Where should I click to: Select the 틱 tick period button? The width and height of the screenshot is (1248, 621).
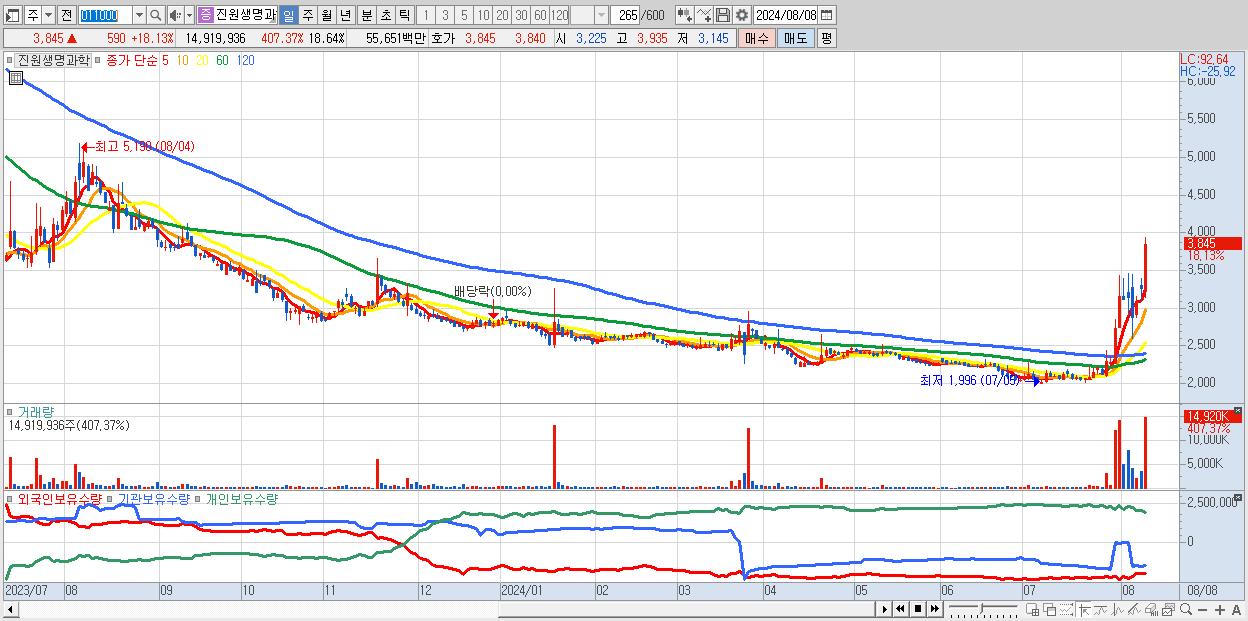point(404,15)
